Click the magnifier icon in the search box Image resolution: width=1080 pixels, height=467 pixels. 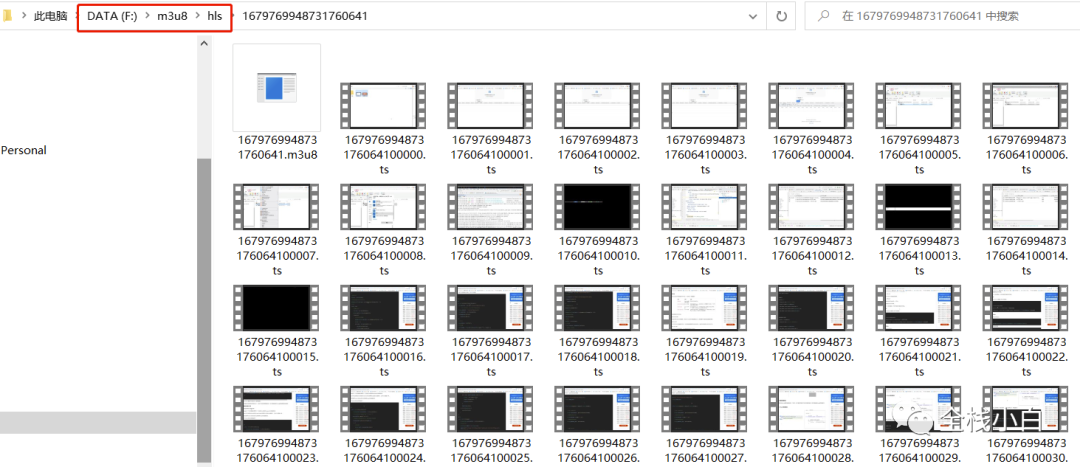coord(823,16)
